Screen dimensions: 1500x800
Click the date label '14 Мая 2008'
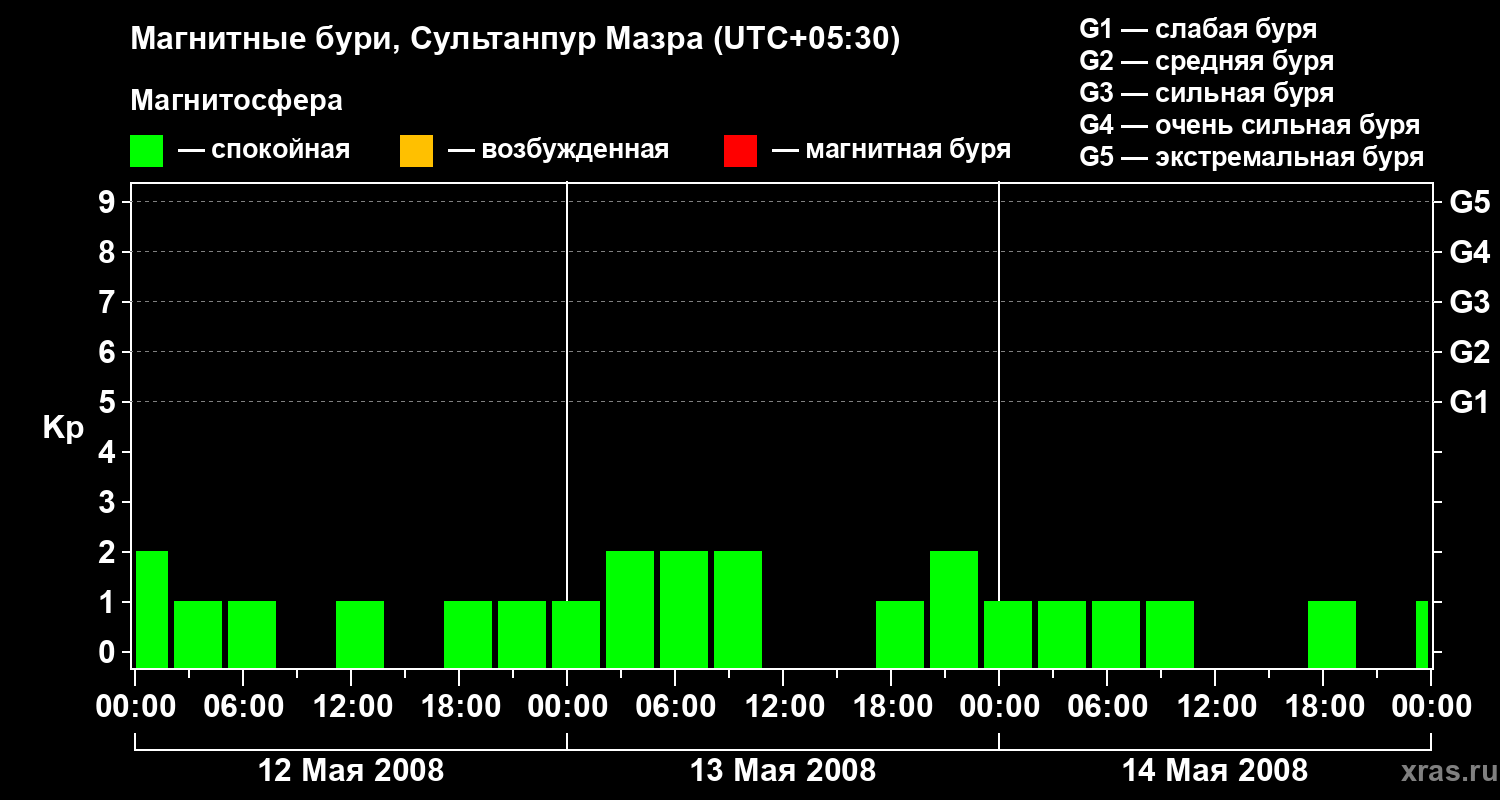pos(1215,771)
